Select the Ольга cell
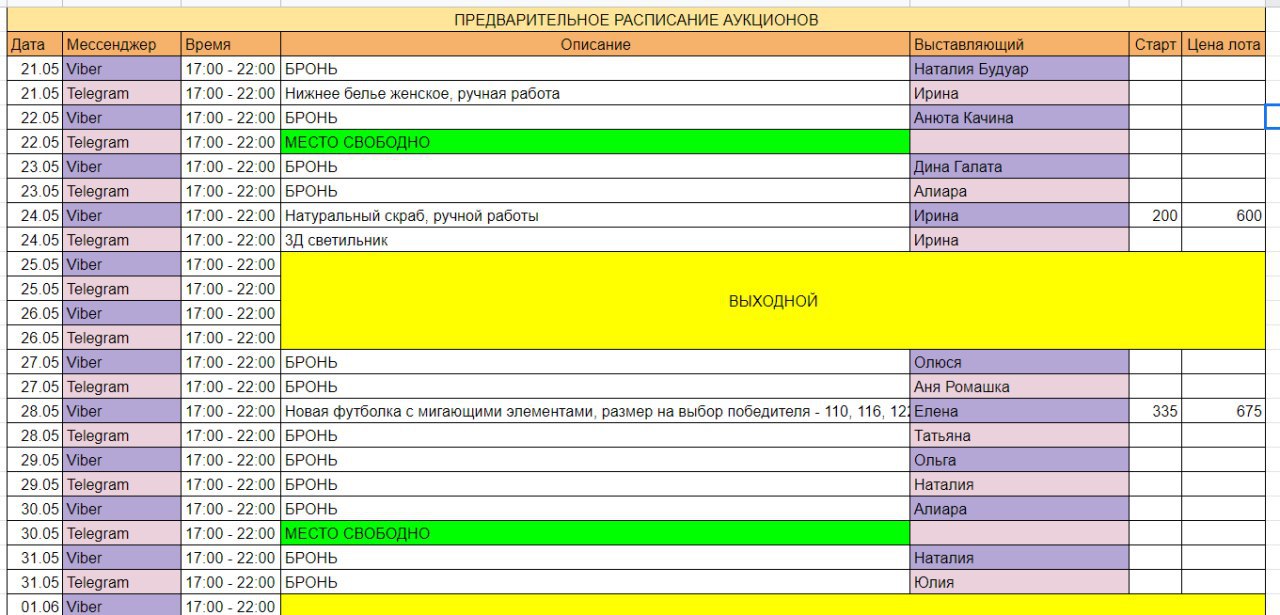 tap(1020, 461)
